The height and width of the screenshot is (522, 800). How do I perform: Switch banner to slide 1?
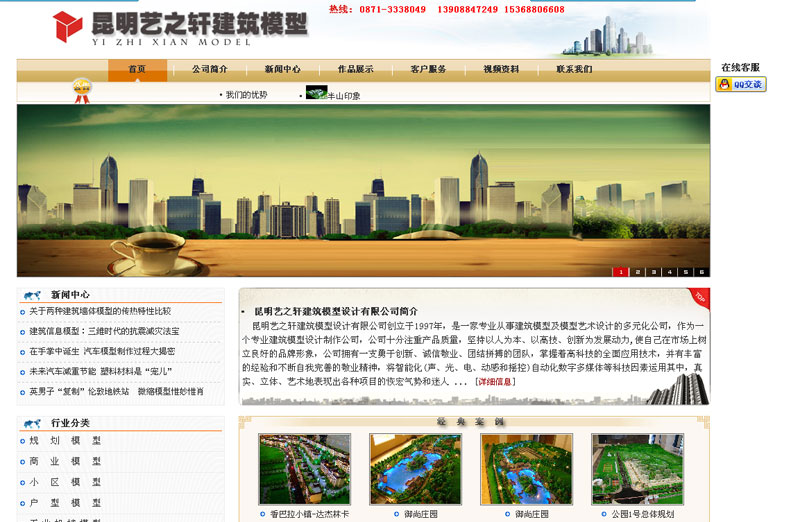[x=620, y=271]
